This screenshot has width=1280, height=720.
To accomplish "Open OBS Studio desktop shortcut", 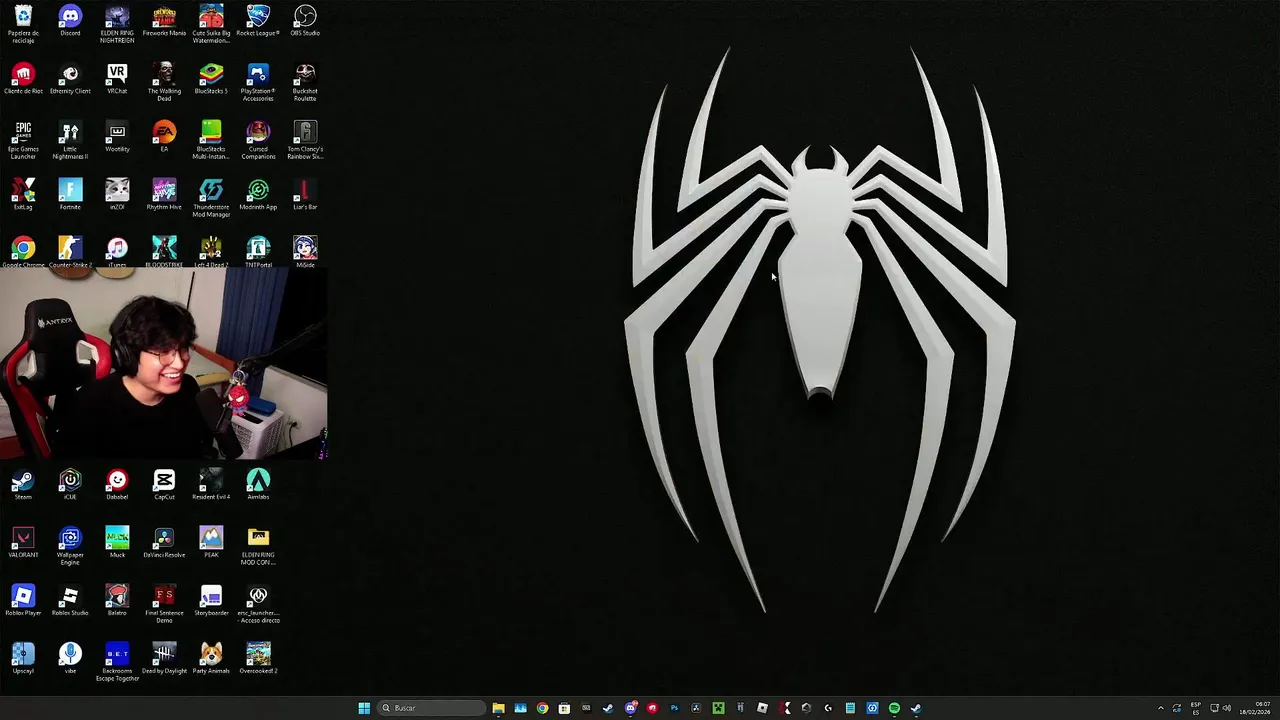I will [x=305, y=21].
